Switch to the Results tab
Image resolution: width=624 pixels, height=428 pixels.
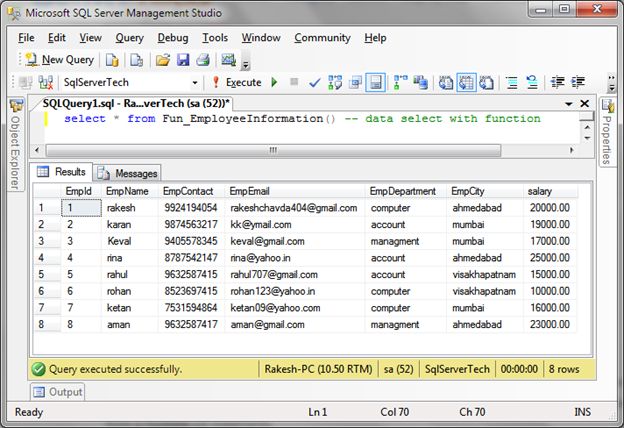pos(62,172)
